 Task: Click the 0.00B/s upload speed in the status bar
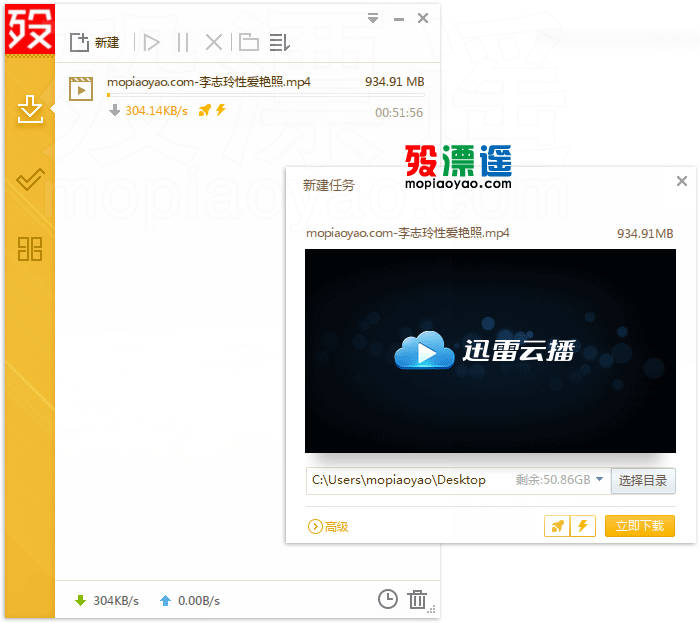point(199,601)
